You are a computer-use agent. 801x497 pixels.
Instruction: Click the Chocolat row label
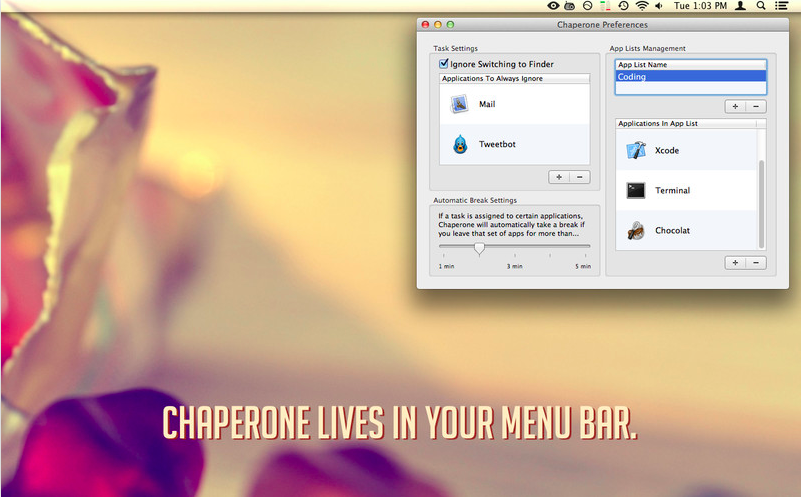[672, 230]
